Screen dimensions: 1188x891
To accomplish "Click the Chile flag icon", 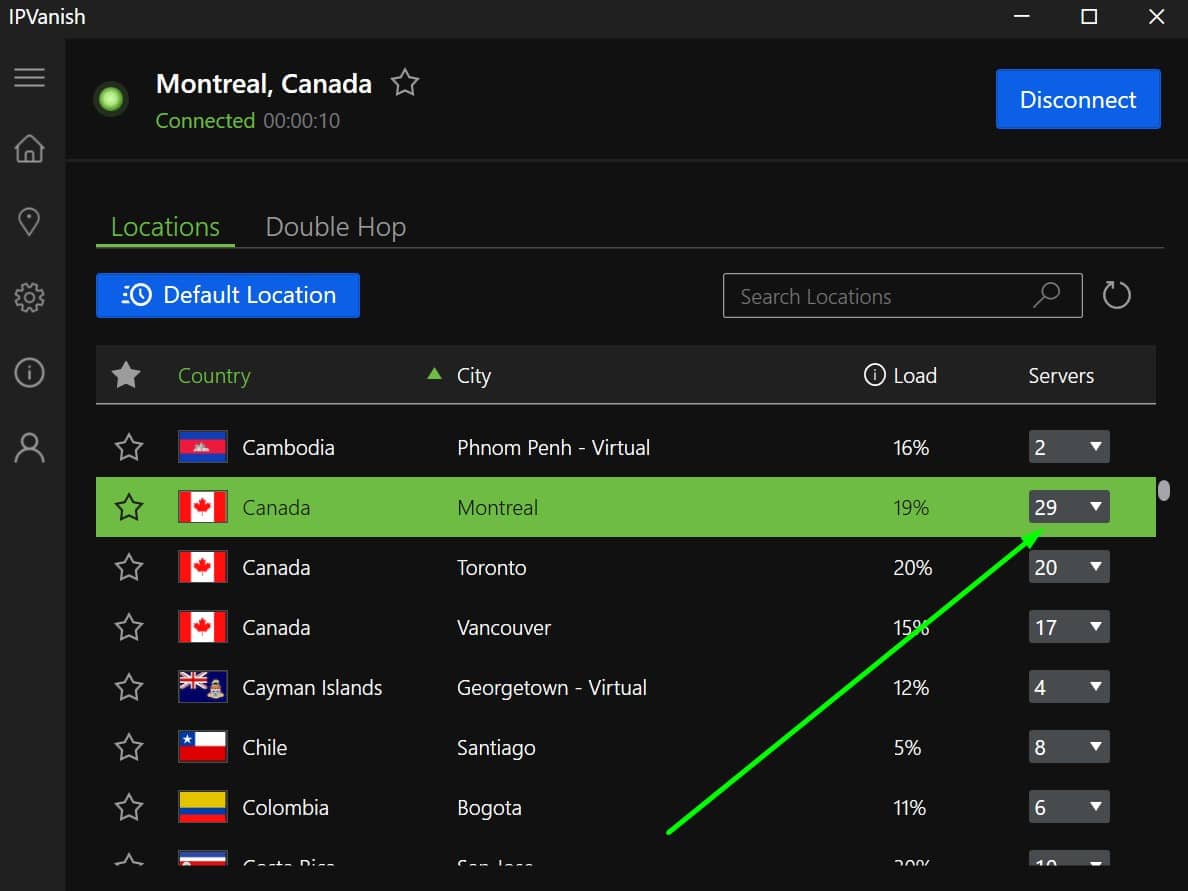I will tap(202, 746).
